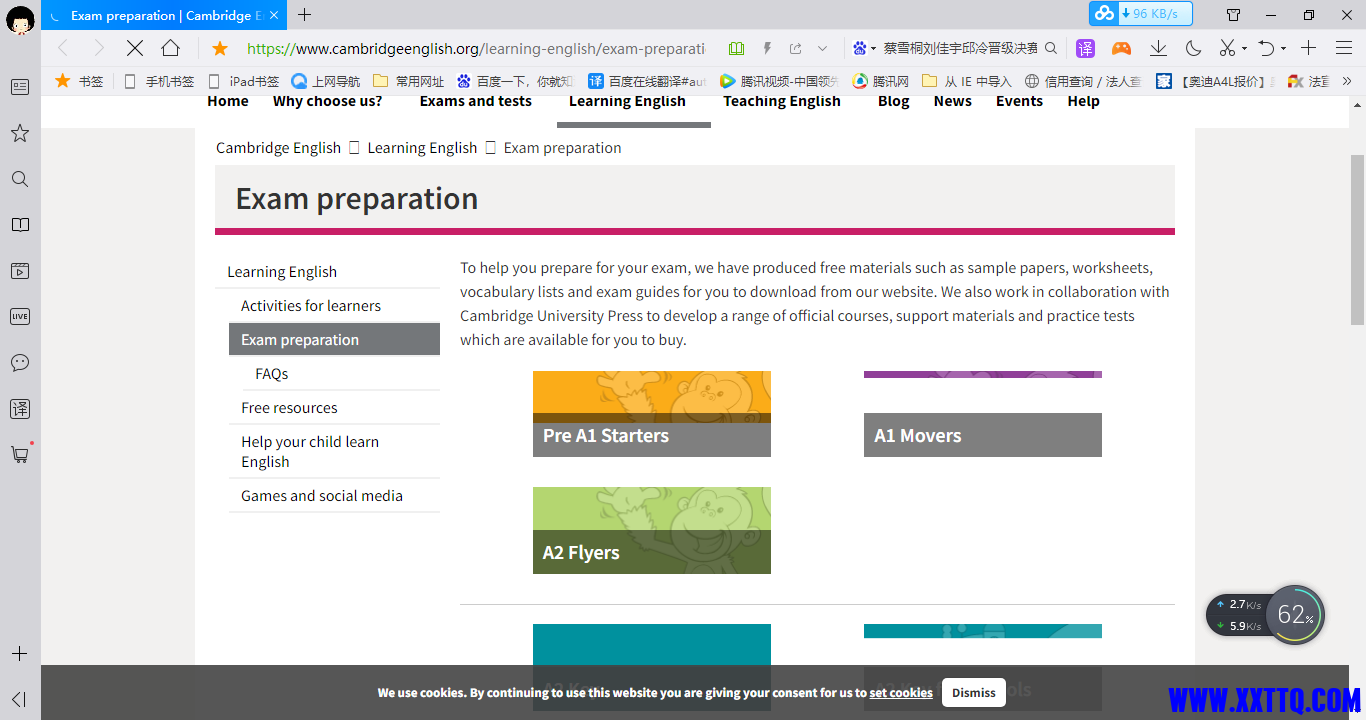This screenshot has width=1366, height=720.
Task: Expand the screenshot tool dropdown arrow
Action: coord(1244,48)
